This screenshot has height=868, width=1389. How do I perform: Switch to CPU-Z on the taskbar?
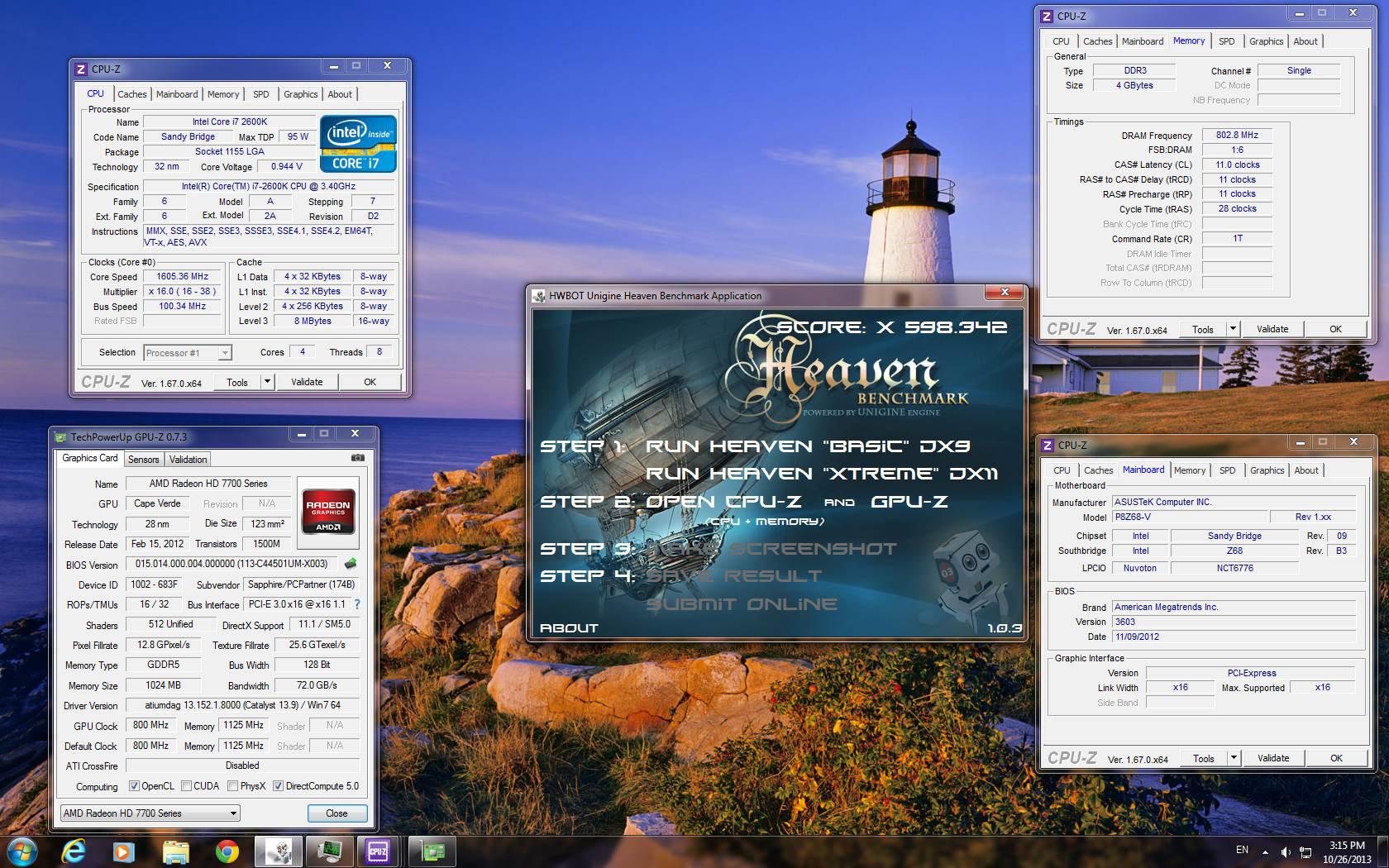point(379,851)
